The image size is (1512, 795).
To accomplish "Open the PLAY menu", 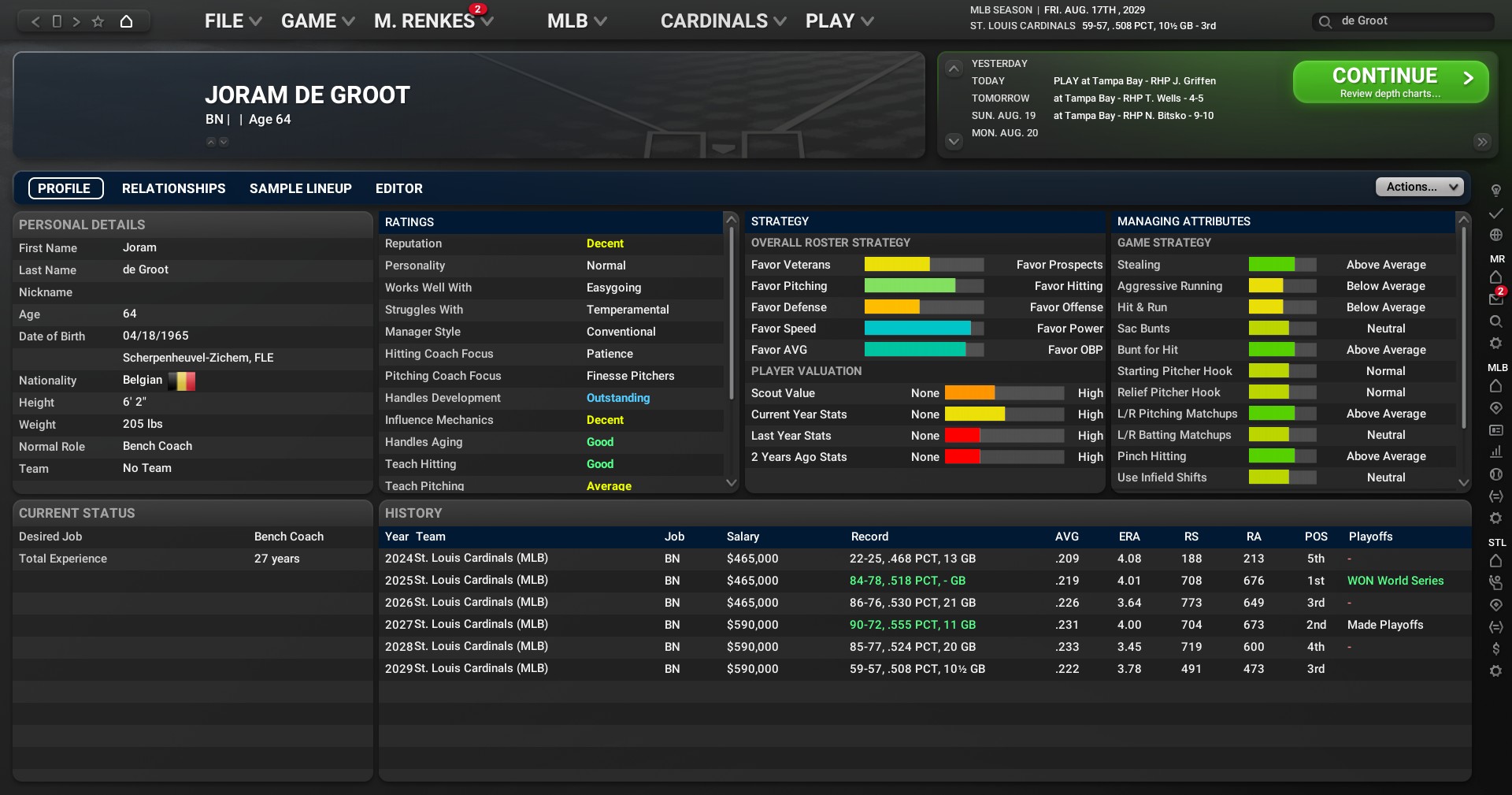I will click(x=839, y=21).
